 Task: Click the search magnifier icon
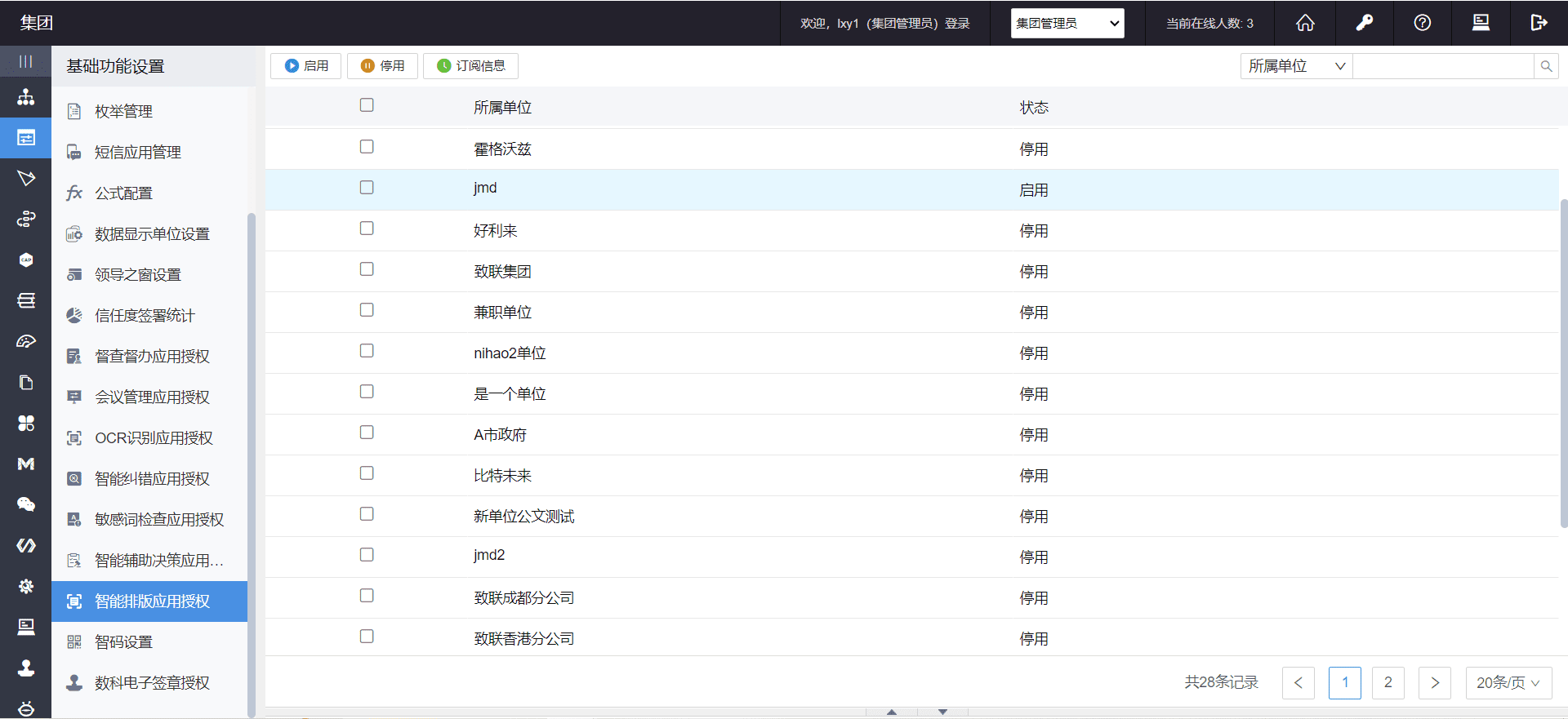(x=1546, y=66)
